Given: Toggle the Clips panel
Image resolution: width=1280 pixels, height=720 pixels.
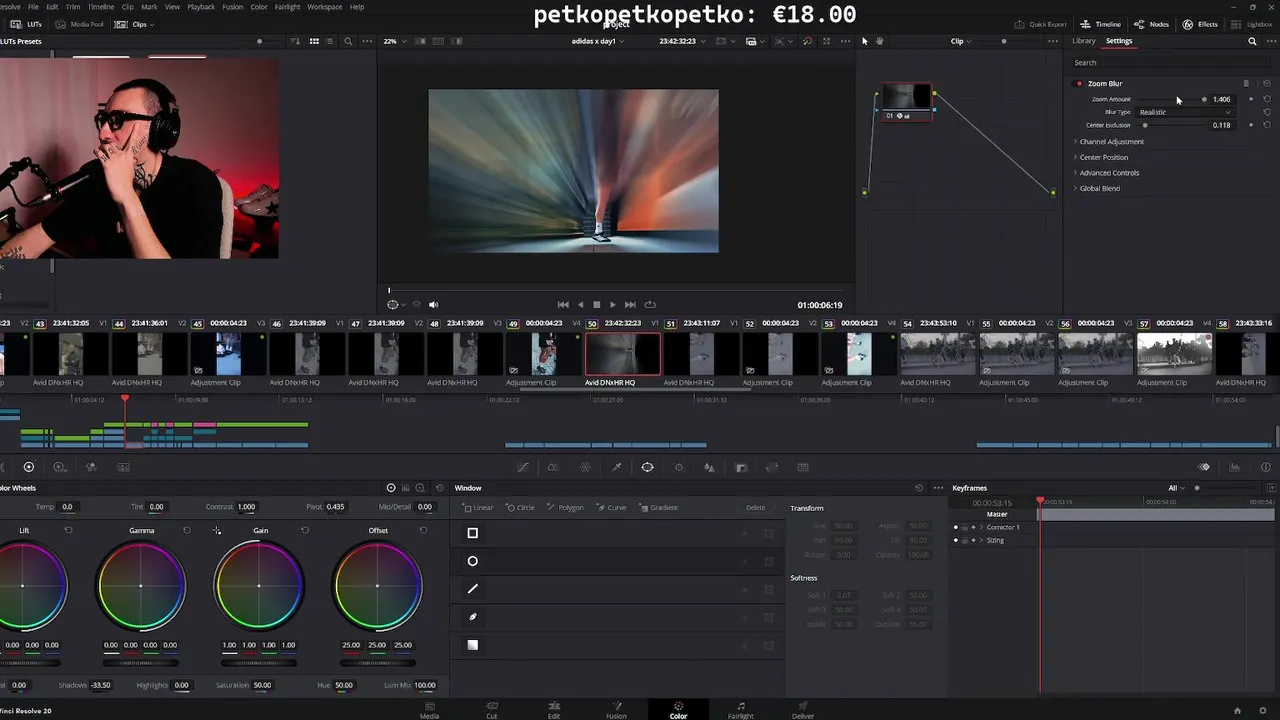Looking at the screenshot, I should [132, 24].
